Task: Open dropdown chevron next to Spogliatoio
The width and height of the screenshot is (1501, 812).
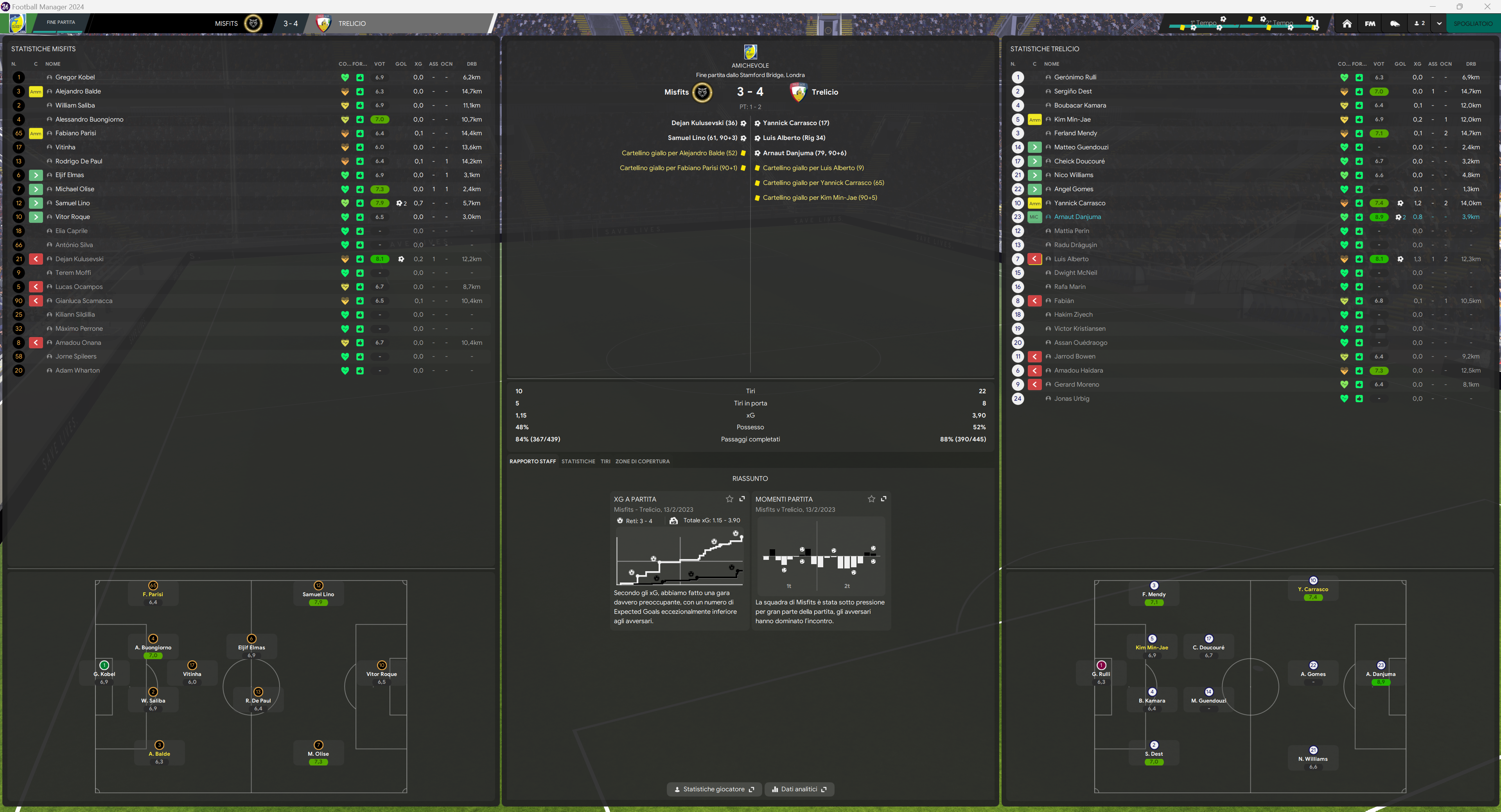Action: point(1439,23)
